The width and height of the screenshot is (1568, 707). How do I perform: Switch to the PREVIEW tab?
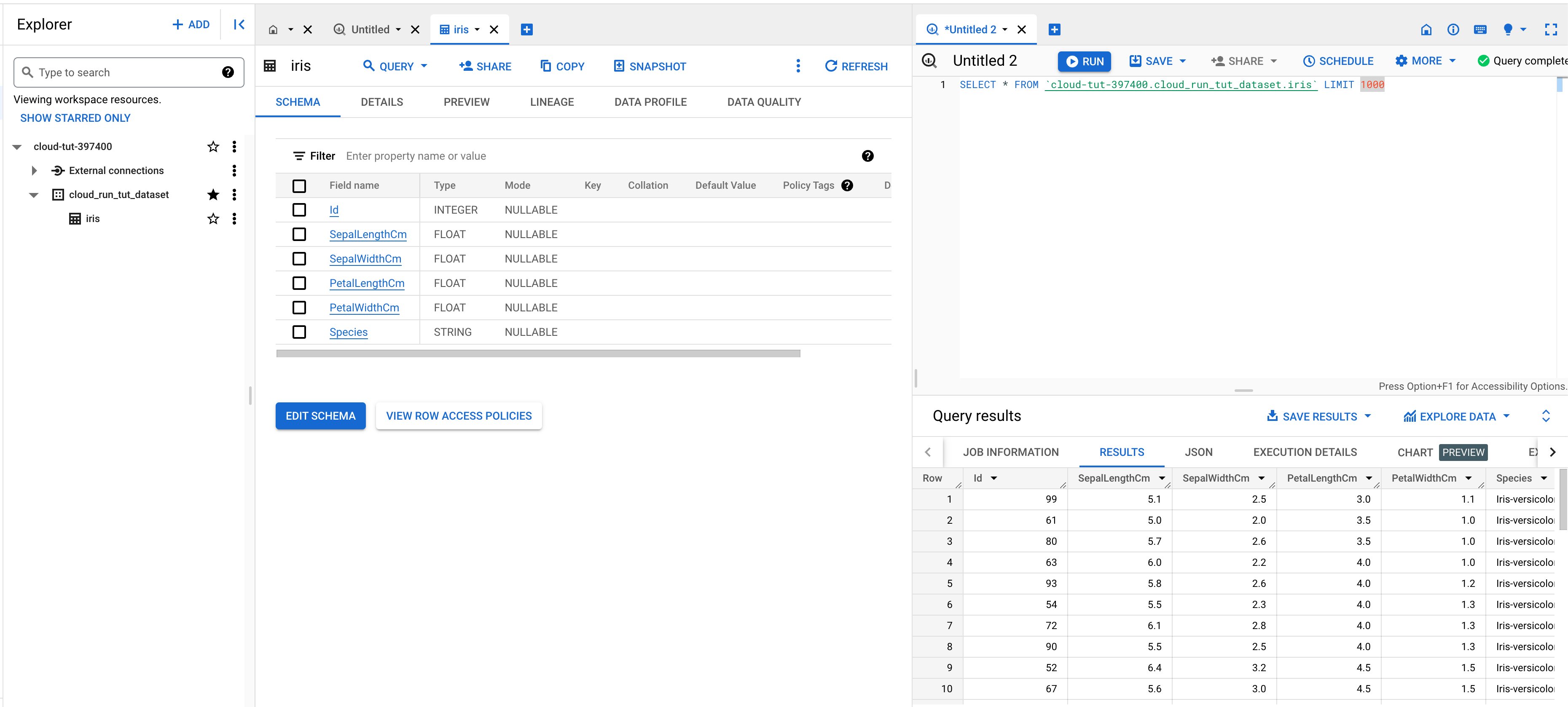point(466,102)
